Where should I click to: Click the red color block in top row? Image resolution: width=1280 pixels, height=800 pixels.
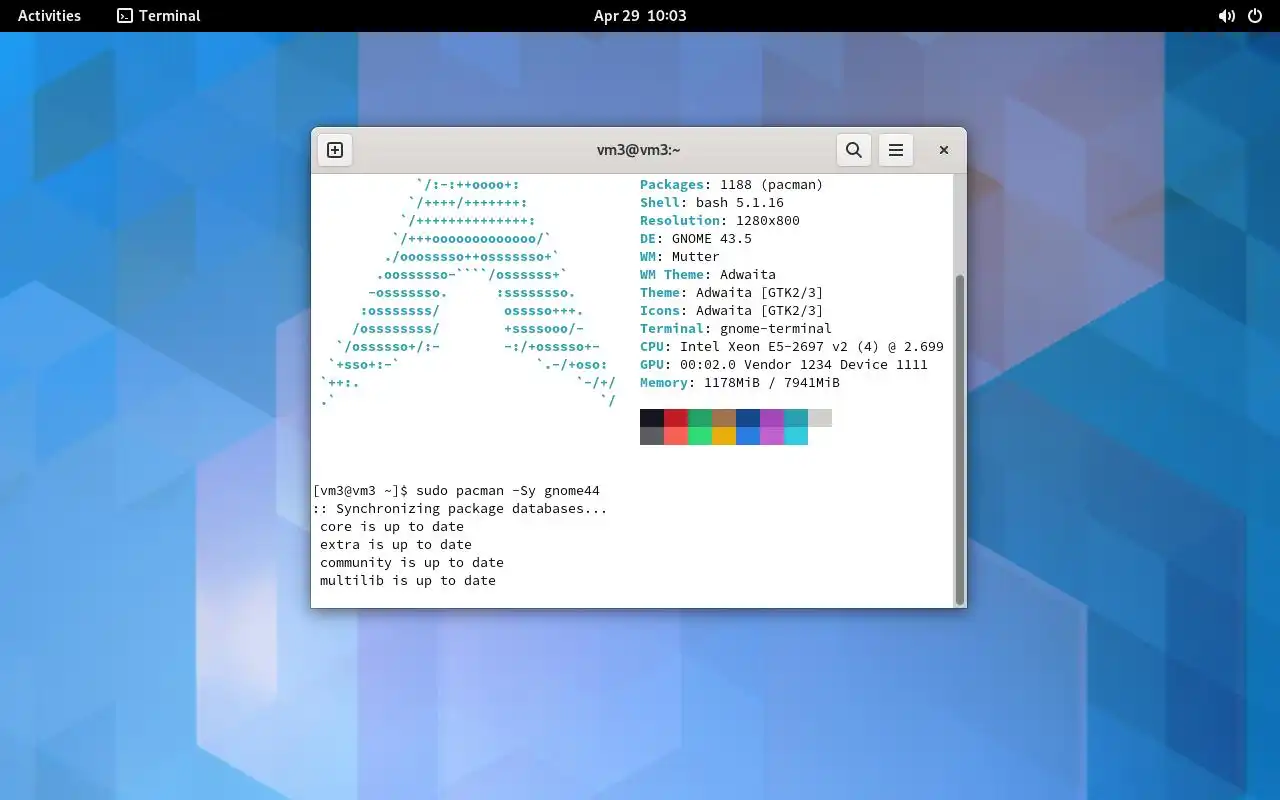coord(676,418)
